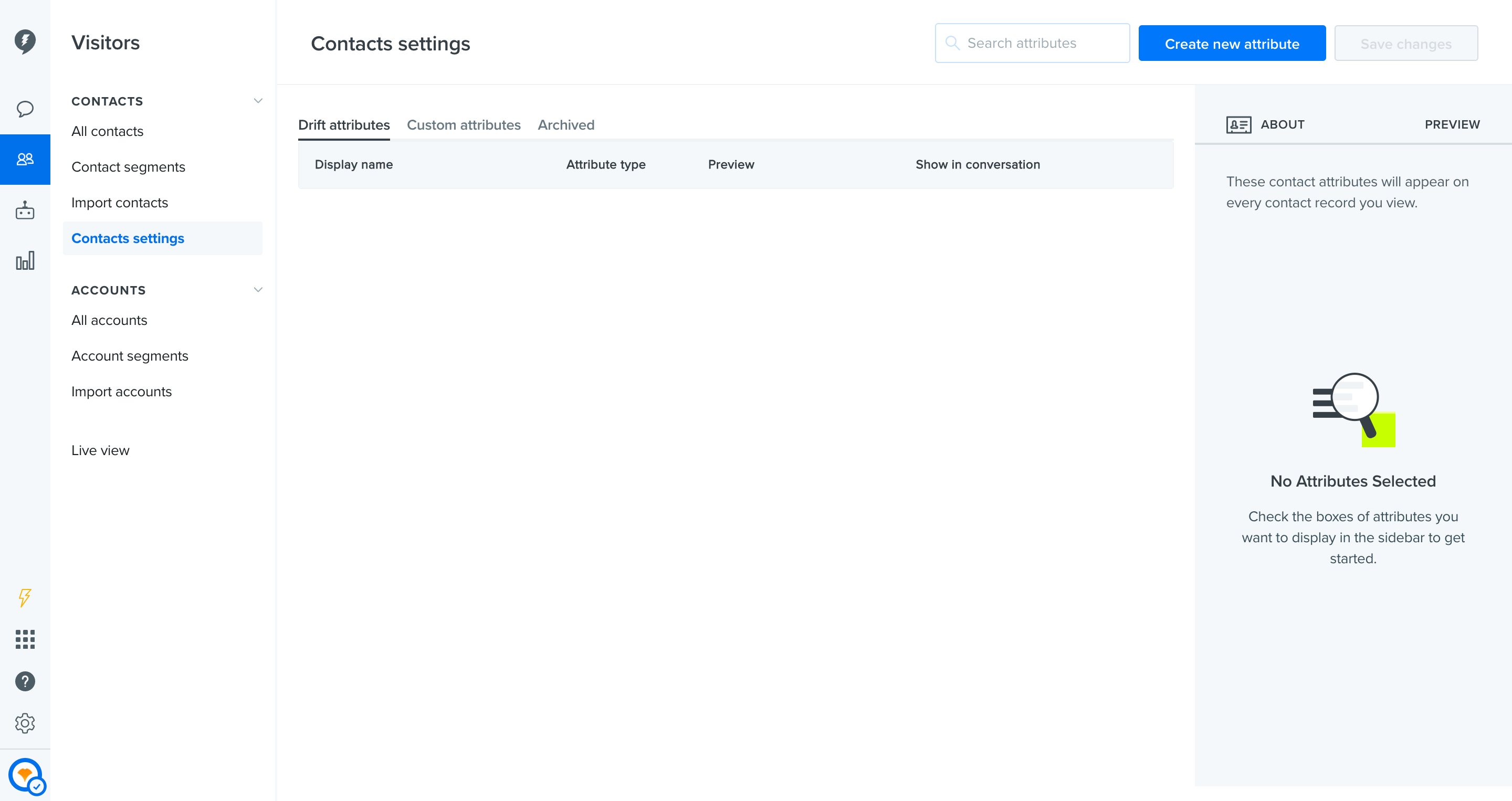Open Account segments

tap(130, 356)
